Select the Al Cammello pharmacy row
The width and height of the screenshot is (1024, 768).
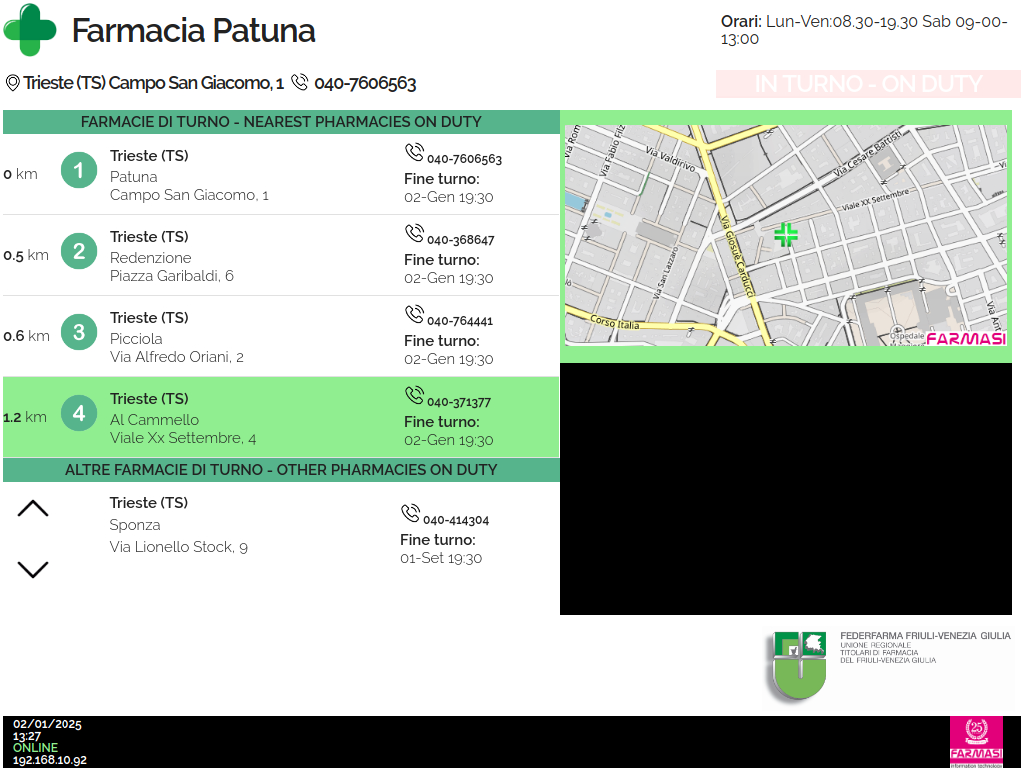[281, 417]
